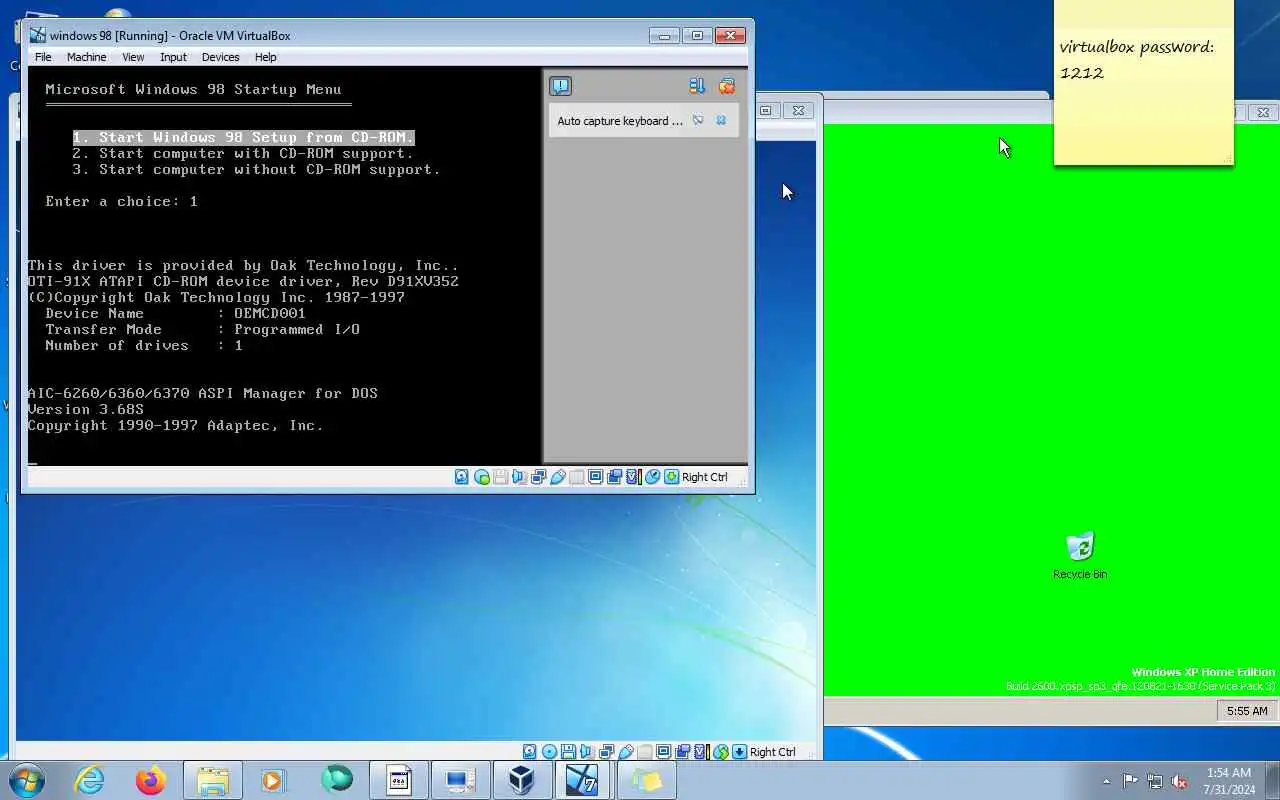
Task: Click virtualization CPU indicator in windows 98 status bar
Action: tap(633, 477)
